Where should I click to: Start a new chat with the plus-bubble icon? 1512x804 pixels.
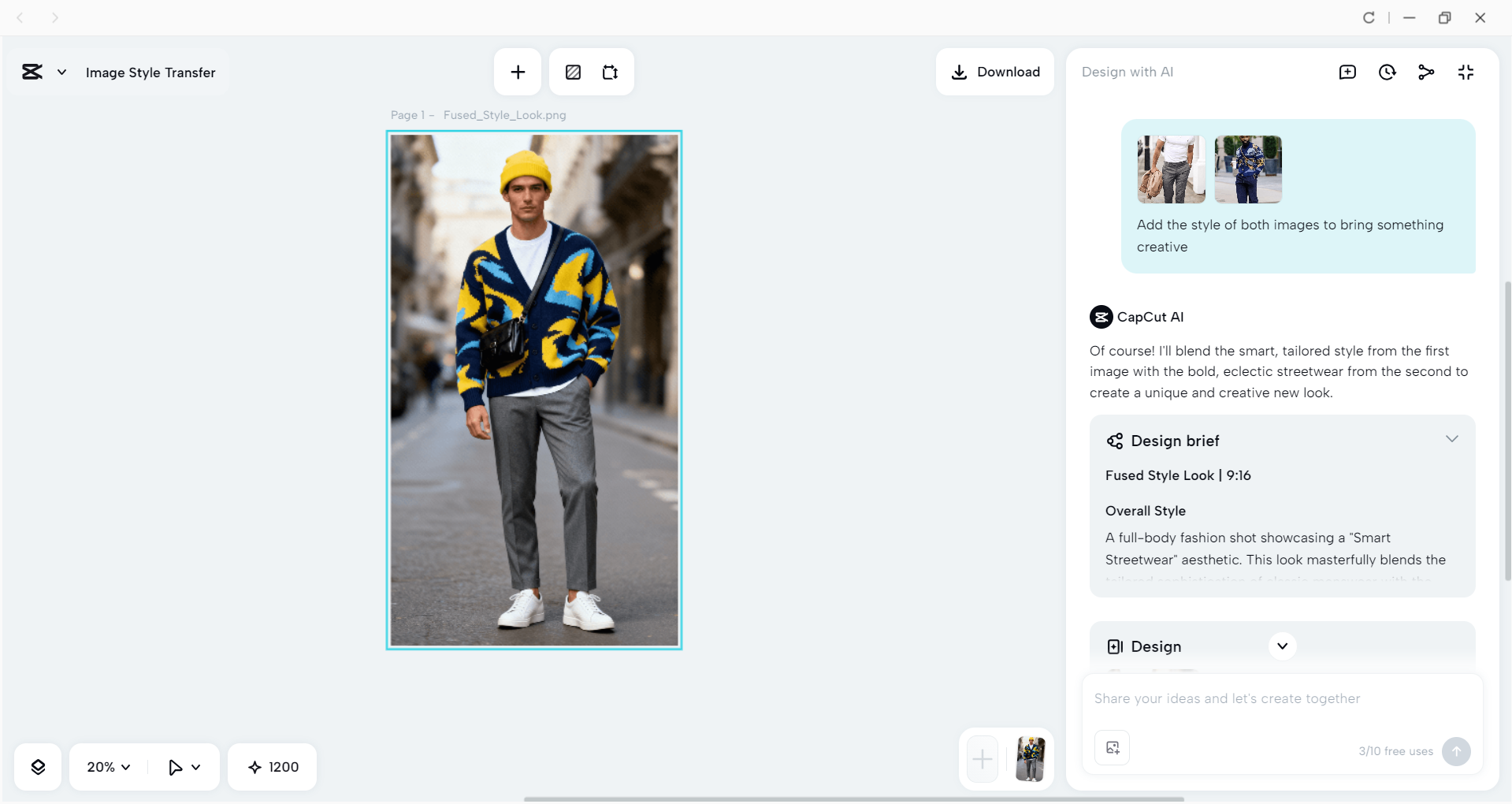[x=1347, y=73]
